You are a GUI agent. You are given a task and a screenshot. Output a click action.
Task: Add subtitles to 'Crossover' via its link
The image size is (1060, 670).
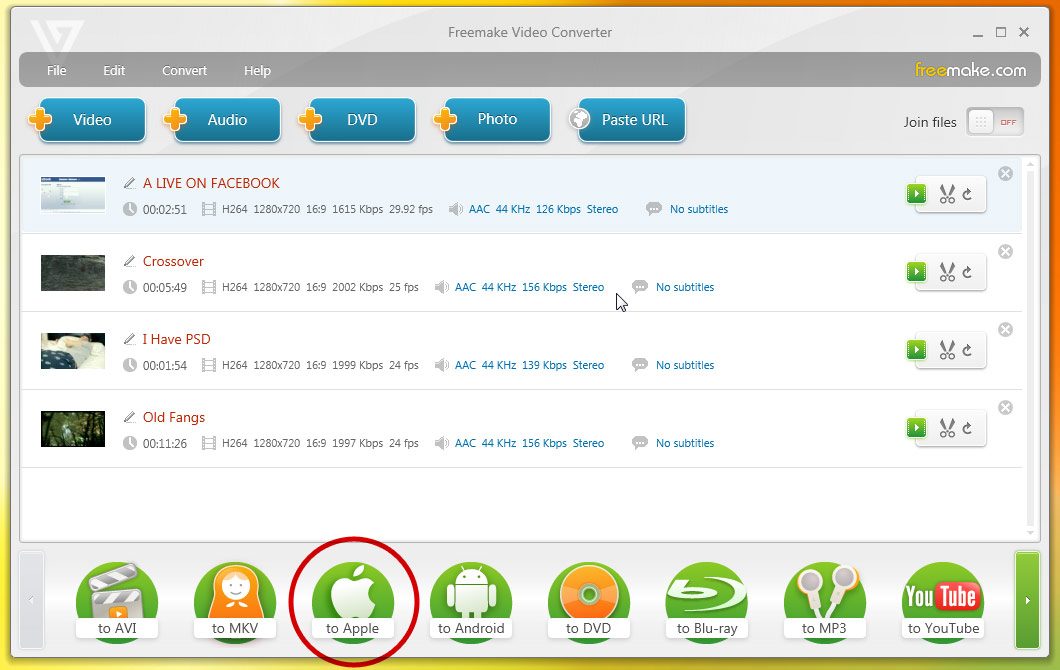(x=685, y=287)
